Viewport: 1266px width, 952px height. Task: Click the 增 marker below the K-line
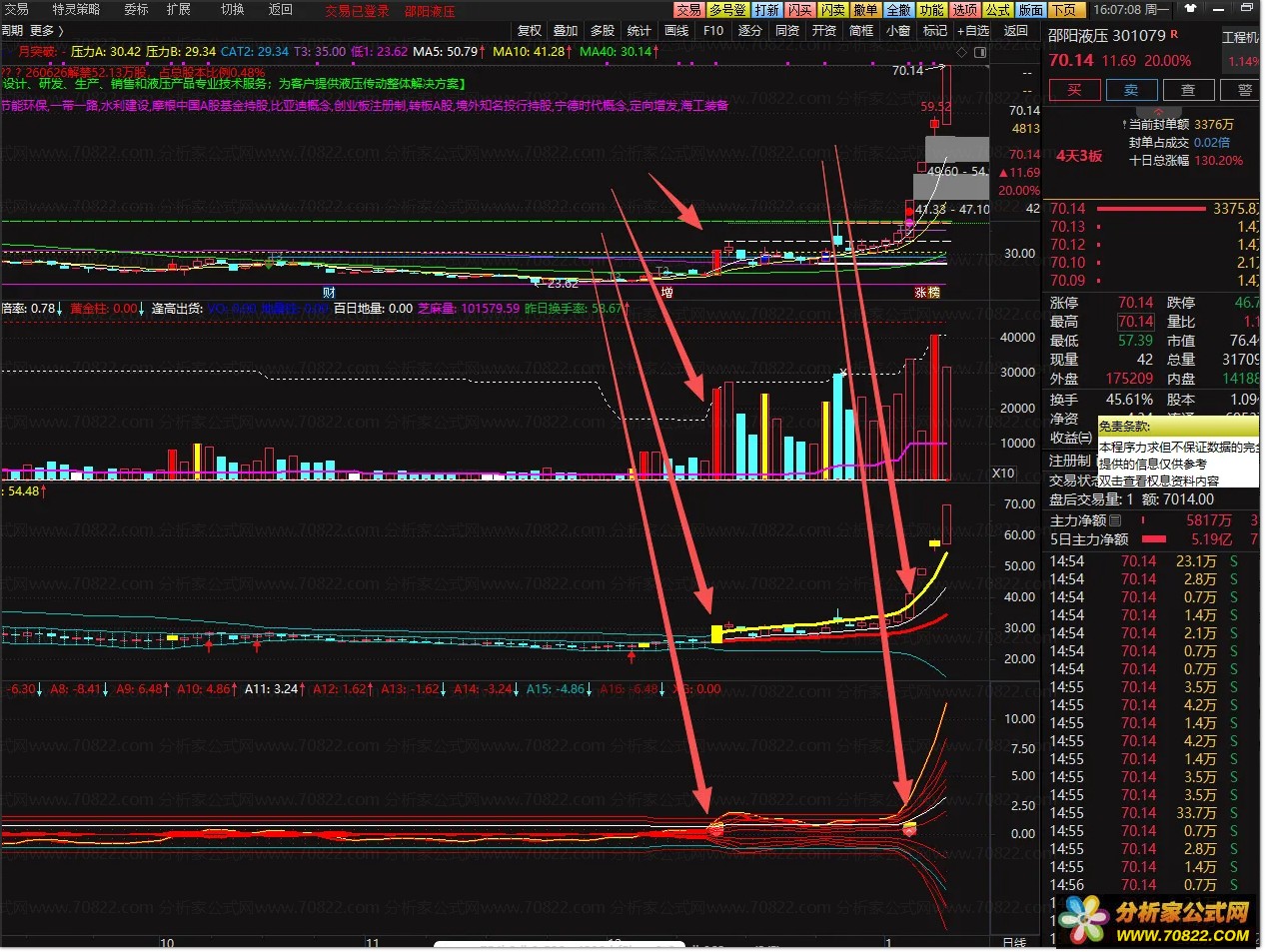666,293
